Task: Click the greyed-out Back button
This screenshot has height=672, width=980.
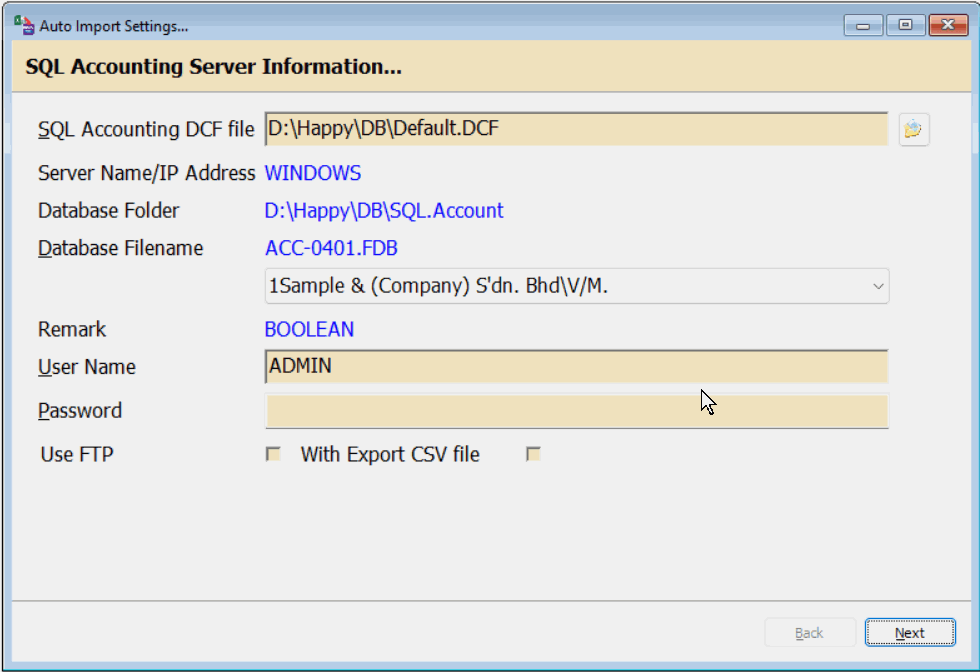Action: click(x=809, y=633)
